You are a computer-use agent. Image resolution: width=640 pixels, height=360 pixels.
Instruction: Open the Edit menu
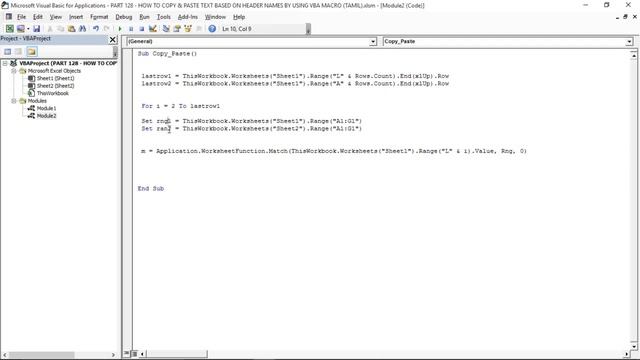coord(38,17)
